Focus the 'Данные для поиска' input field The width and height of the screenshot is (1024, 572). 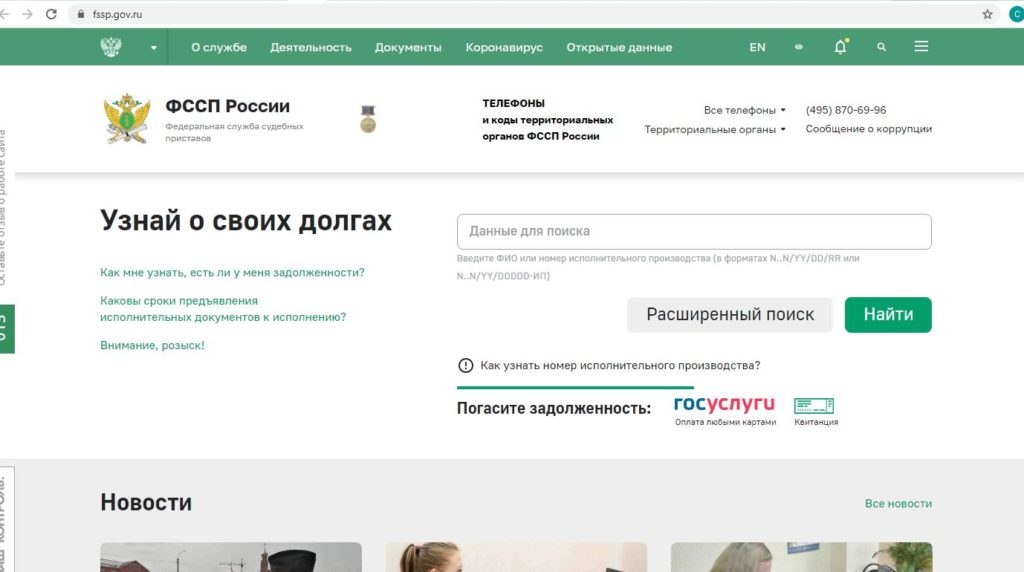tap(694, 231)
